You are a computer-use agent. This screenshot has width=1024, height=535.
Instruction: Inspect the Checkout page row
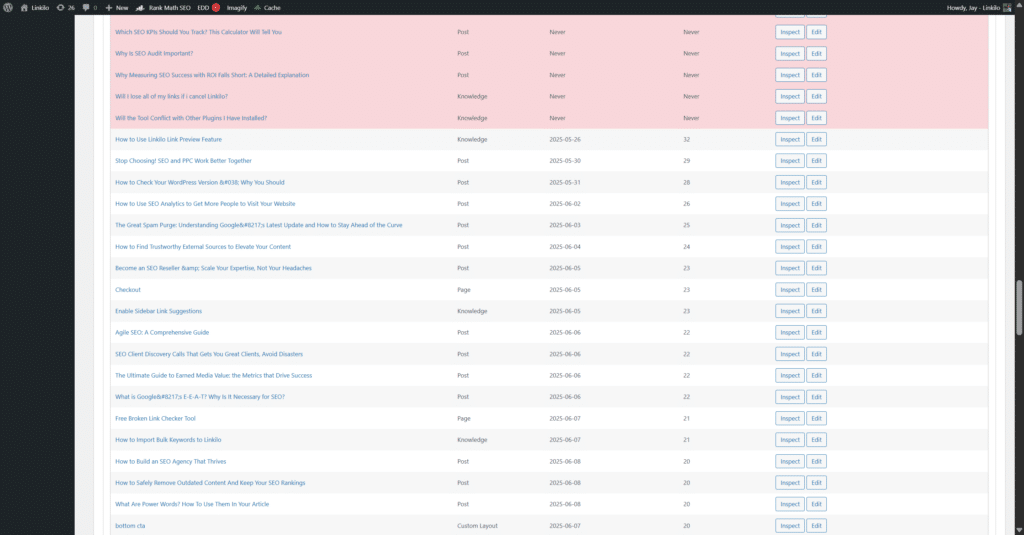(790, 289)
